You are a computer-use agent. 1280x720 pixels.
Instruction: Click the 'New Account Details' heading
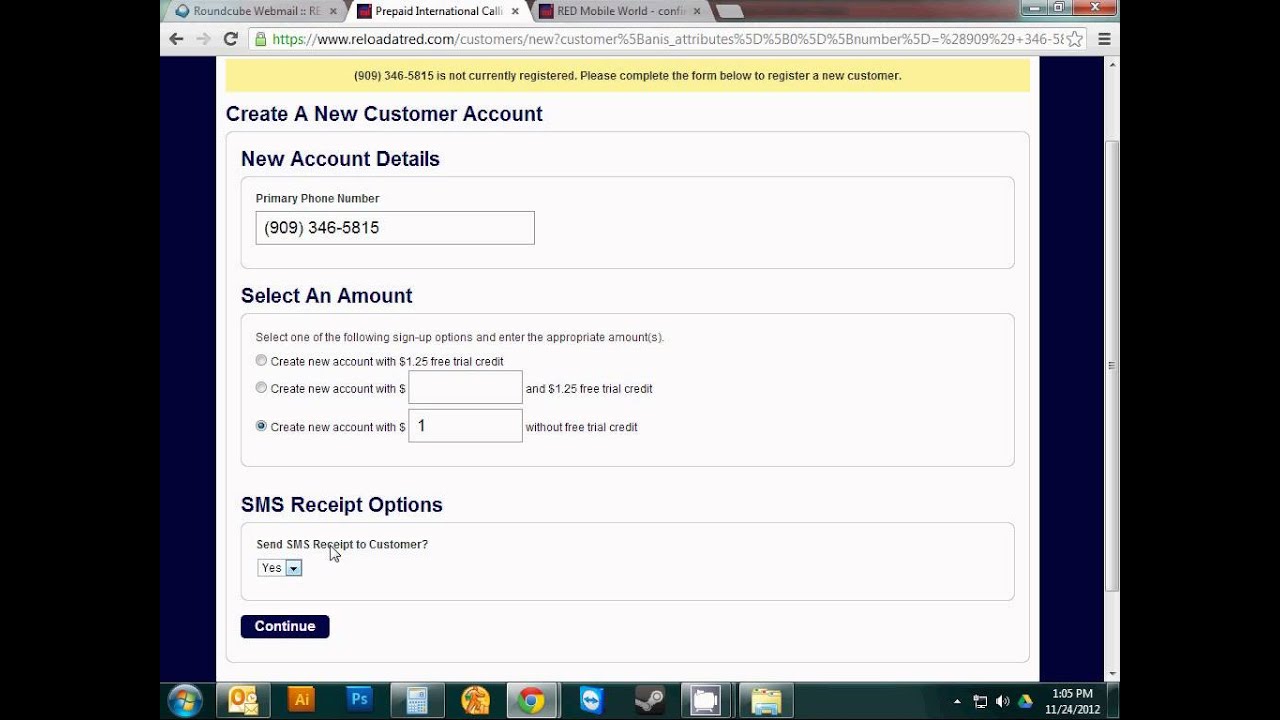click(340, 159)
